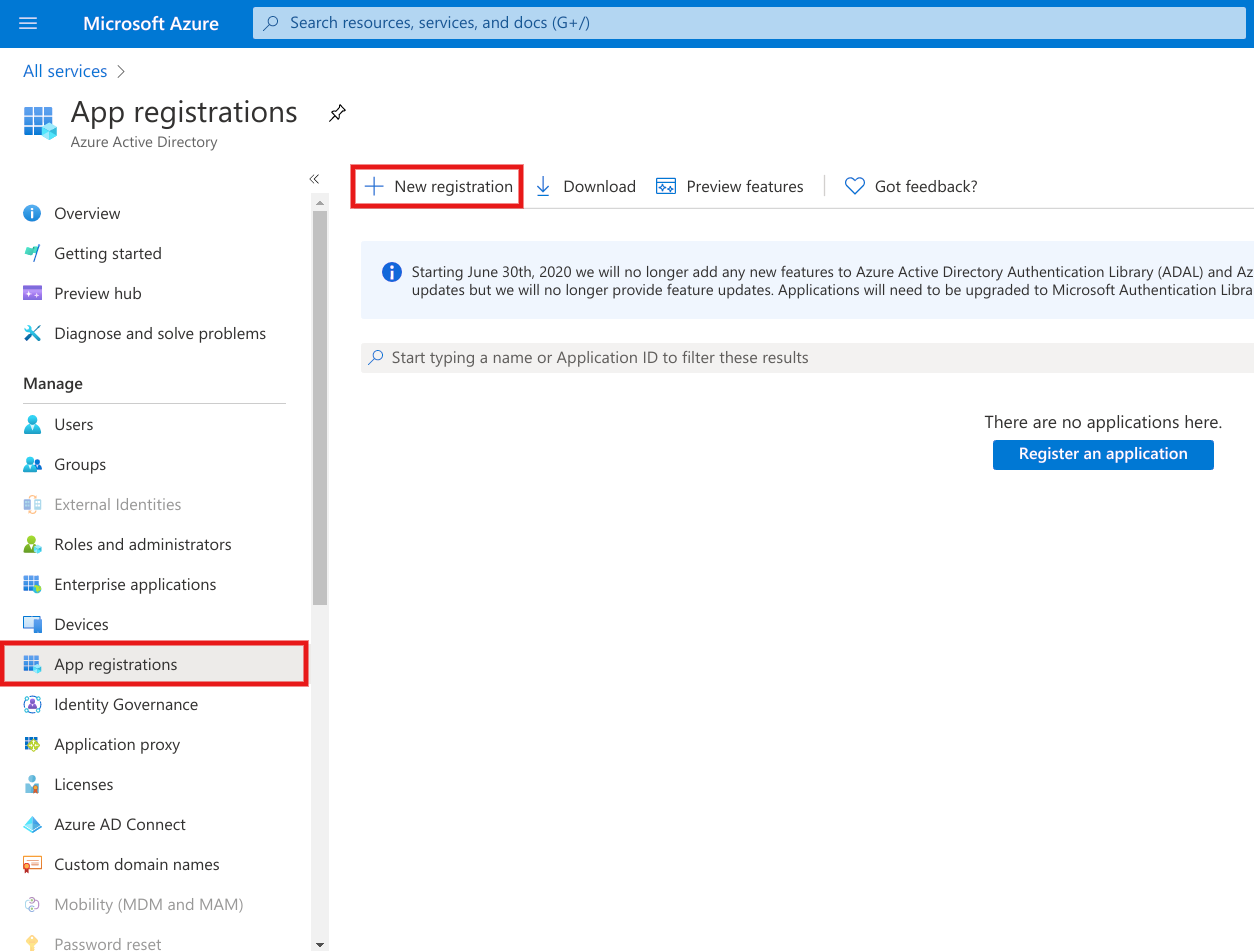
Task: Open Identity Governance
Action: (x=126, y=704)
